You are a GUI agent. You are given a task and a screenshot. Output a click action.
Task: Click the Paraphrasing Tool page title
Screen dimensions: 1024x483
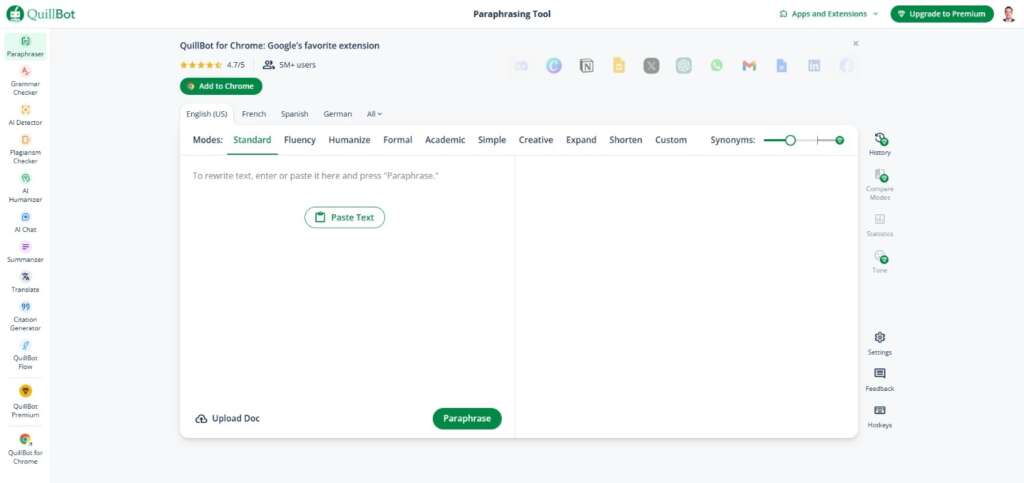coord(512,14)
